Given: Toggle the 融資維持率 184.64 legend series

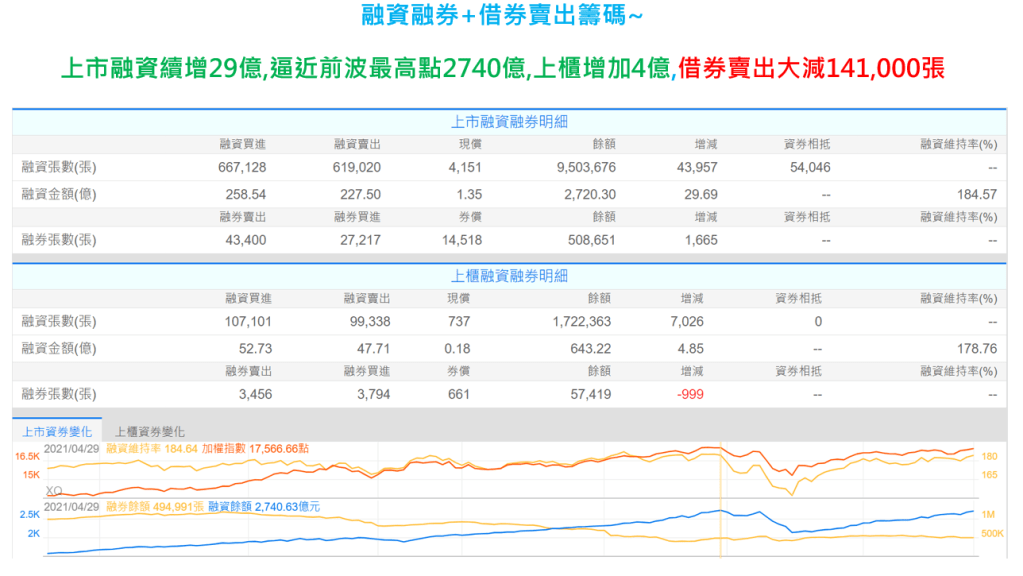Looking at the screenshot, I should click(x=151, y=449).
